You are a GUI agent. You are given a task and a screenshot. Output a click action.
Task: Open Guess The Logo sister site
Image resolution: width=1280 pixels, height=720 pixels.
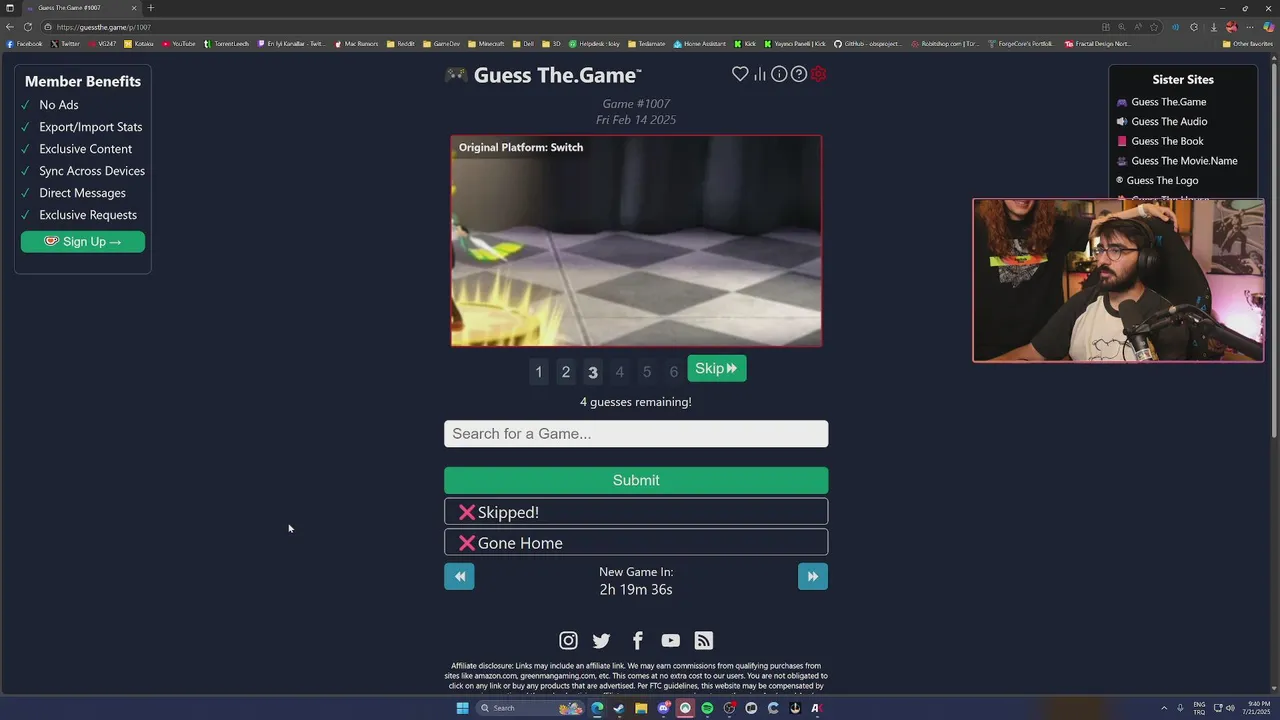[x=1162, y=181]
